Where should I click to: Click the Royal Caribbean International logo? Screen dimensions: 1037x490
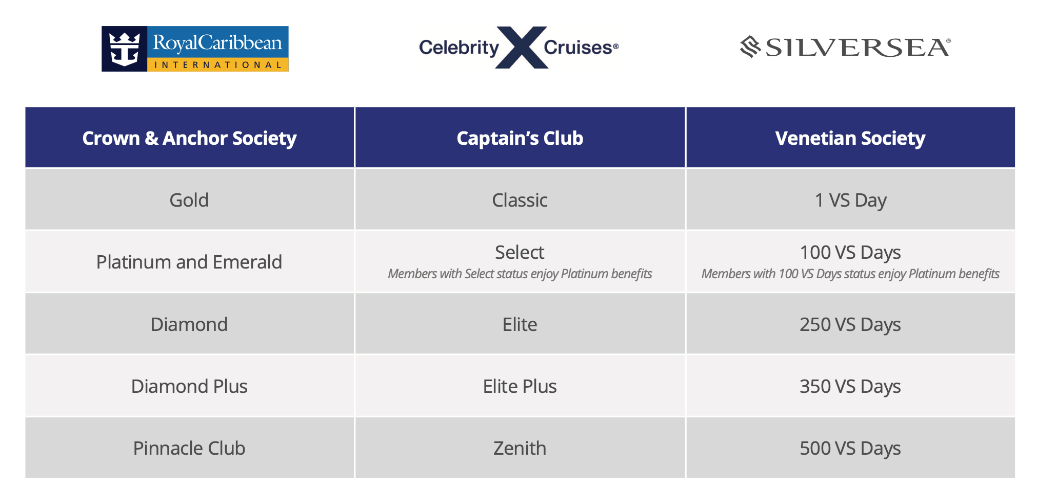click(195, 49)
